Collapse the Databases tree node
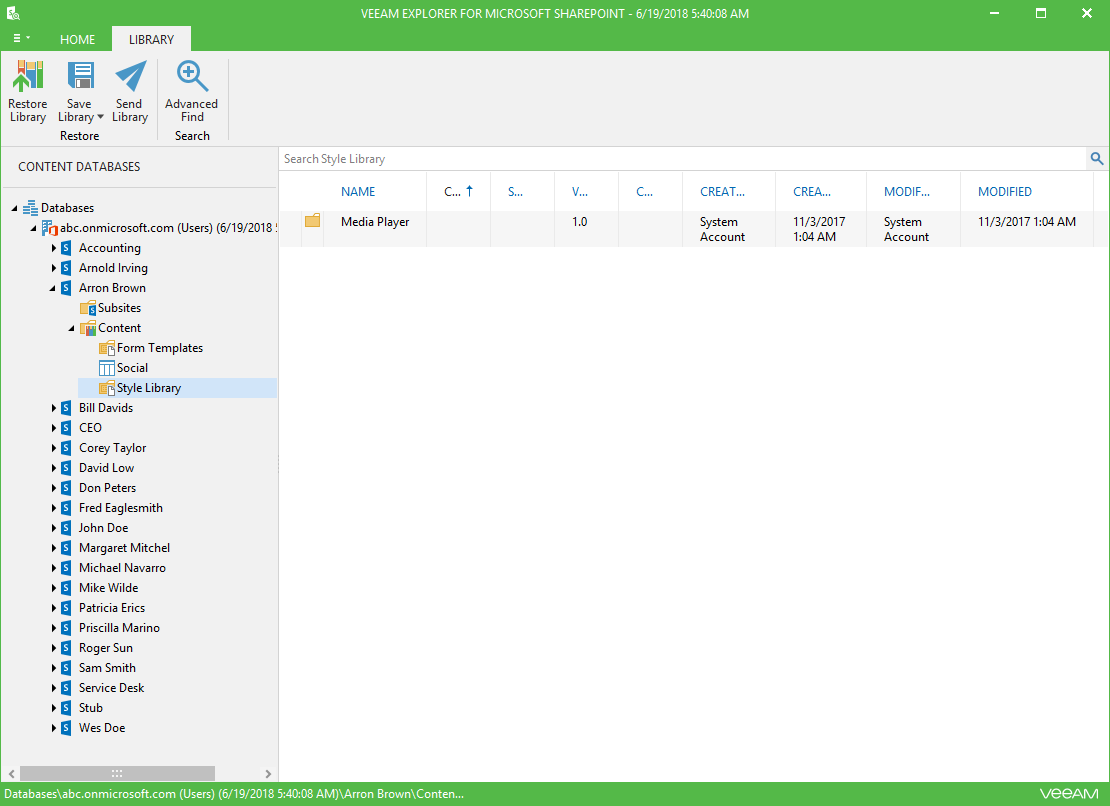 click(x=14, y=208)
